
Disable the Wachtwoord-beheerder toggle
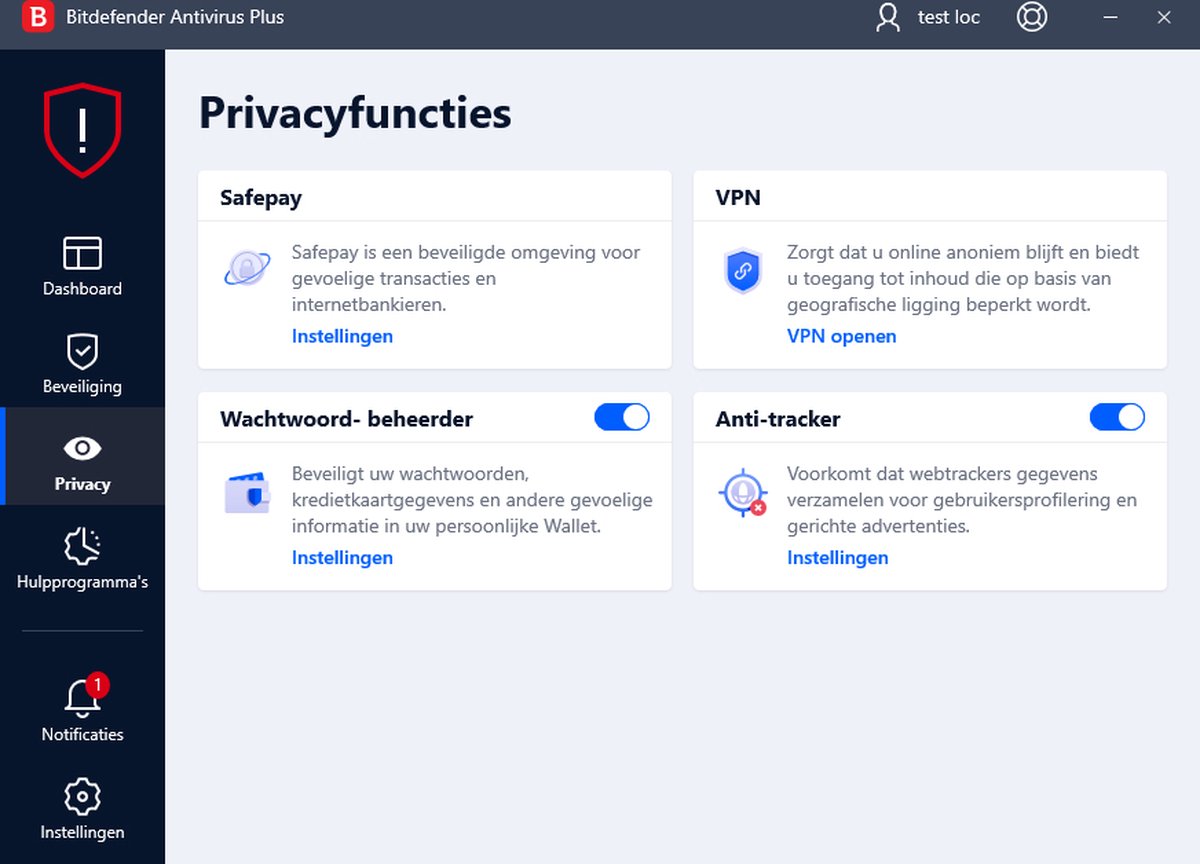622,417
